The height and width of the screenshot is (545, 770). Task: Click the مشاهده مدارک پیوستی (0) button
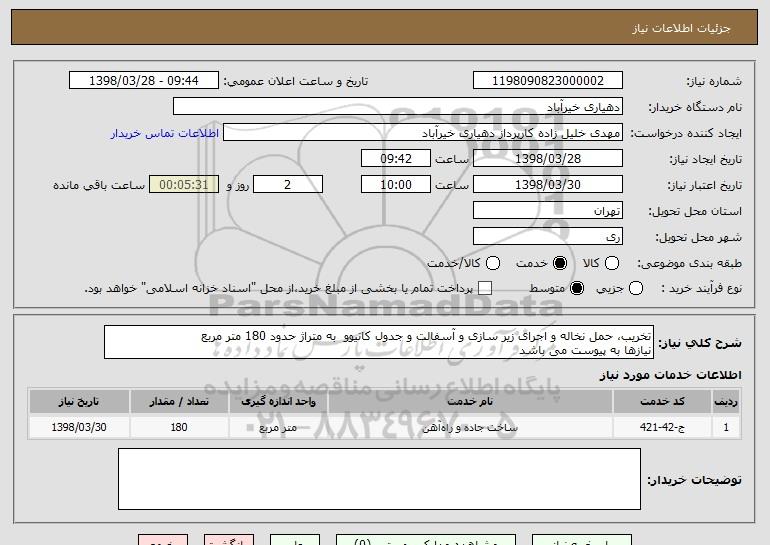coord(426,540)
